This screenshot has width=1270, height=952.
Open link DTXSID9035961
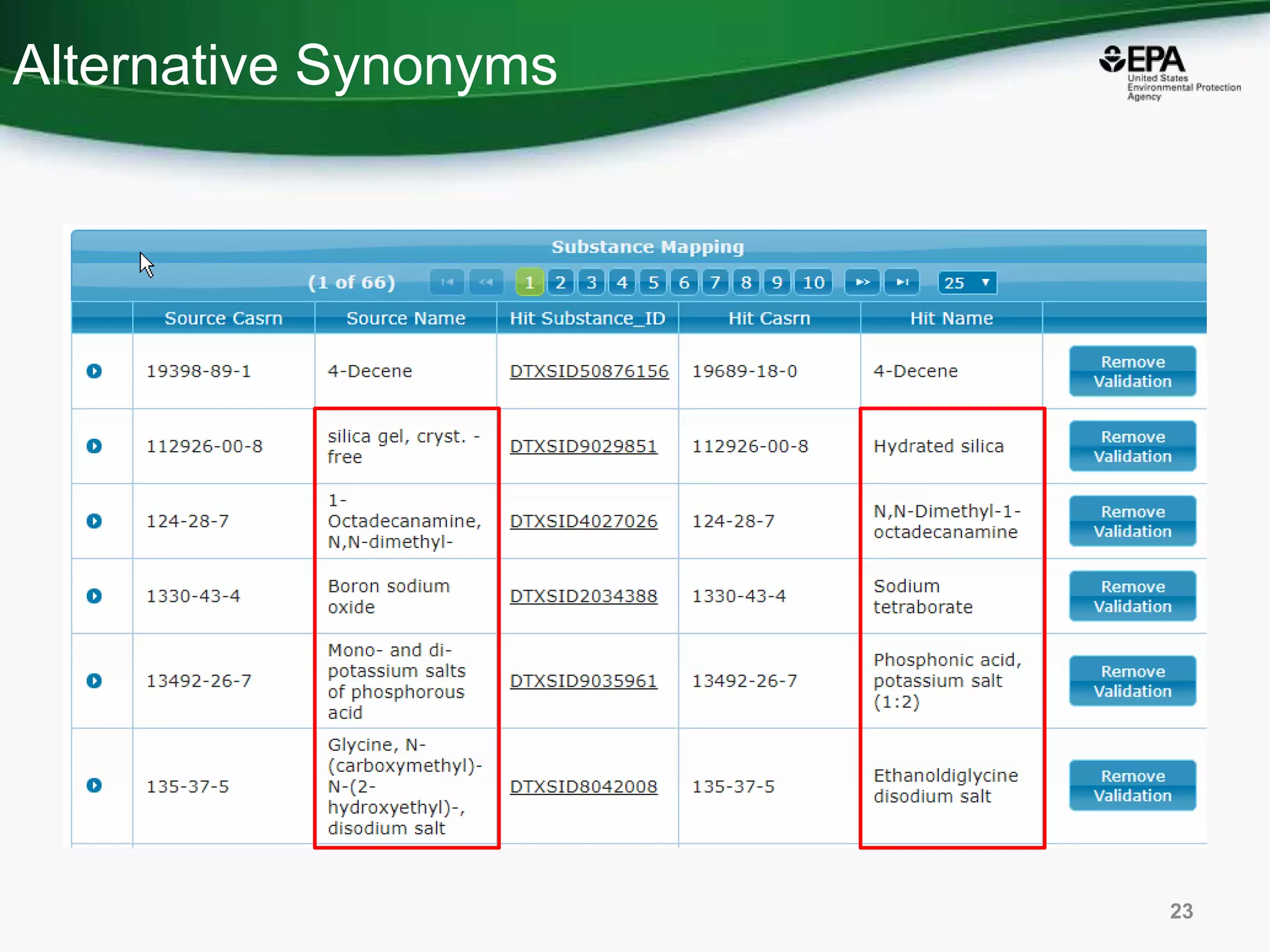584,681
